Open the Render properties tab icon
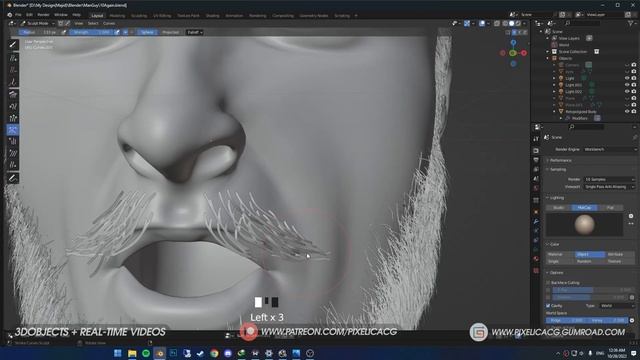This screenshot has width=640, height=360. (x=536, y=150)
